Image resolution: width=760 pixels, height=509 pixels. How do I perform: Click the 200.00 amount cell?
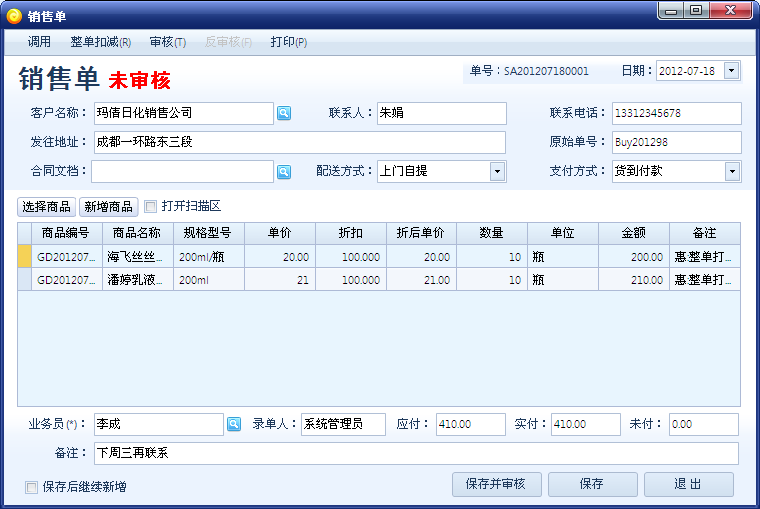pos(634,257)
